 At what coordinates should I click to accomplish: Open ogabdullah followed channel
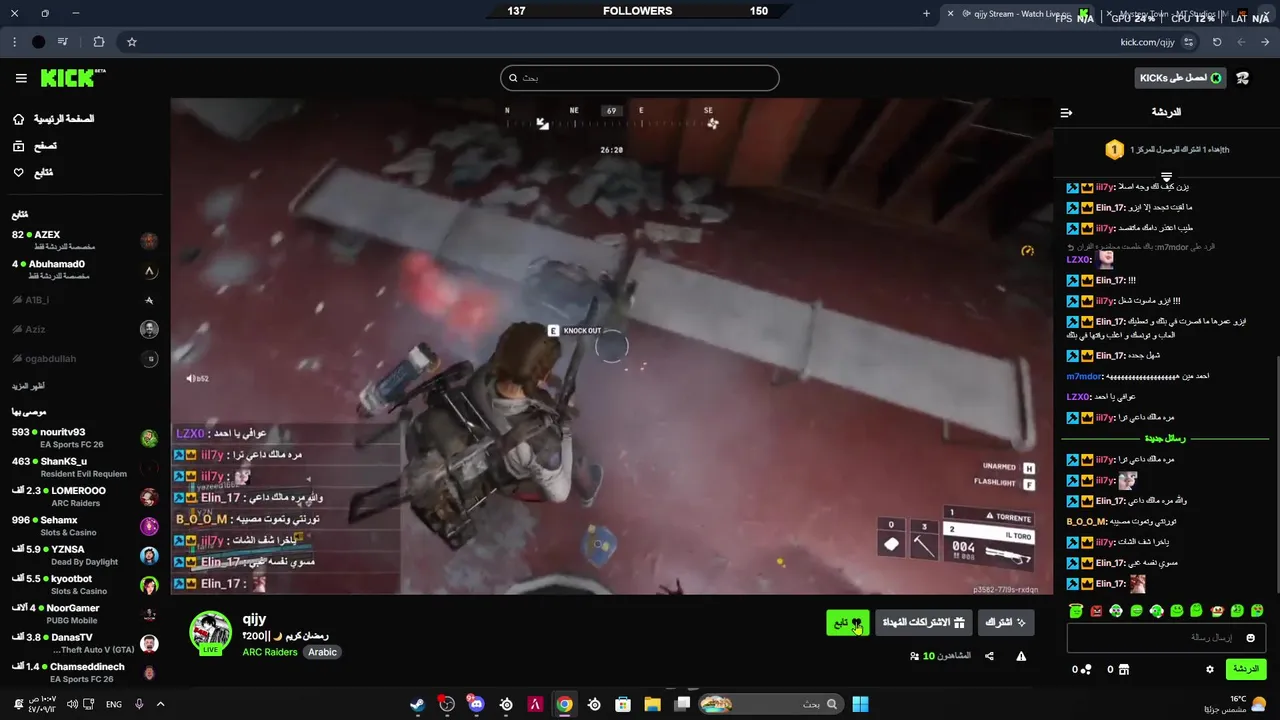[85, 358]
